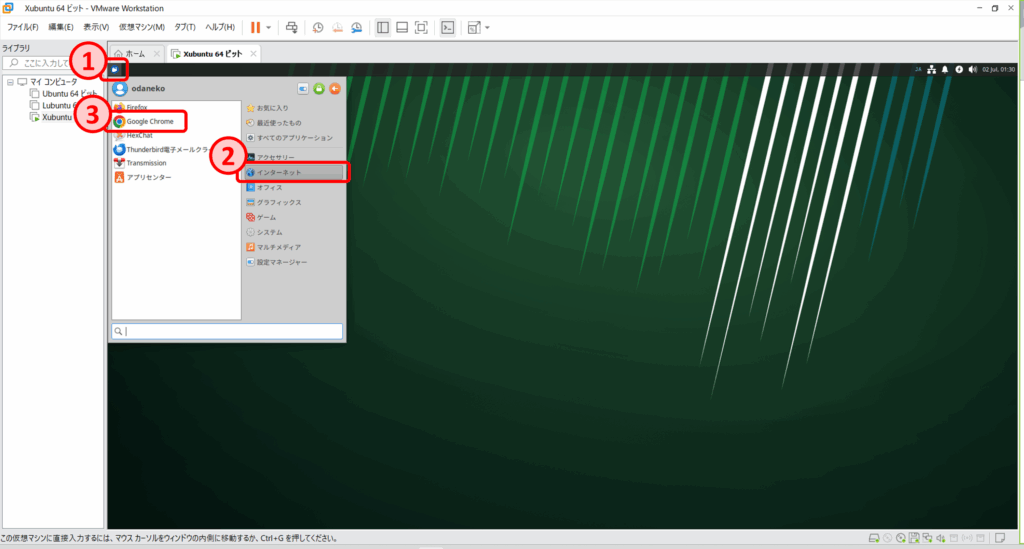Click the take snapshot clock icon
1024x549 pixels.
point(318,27)
